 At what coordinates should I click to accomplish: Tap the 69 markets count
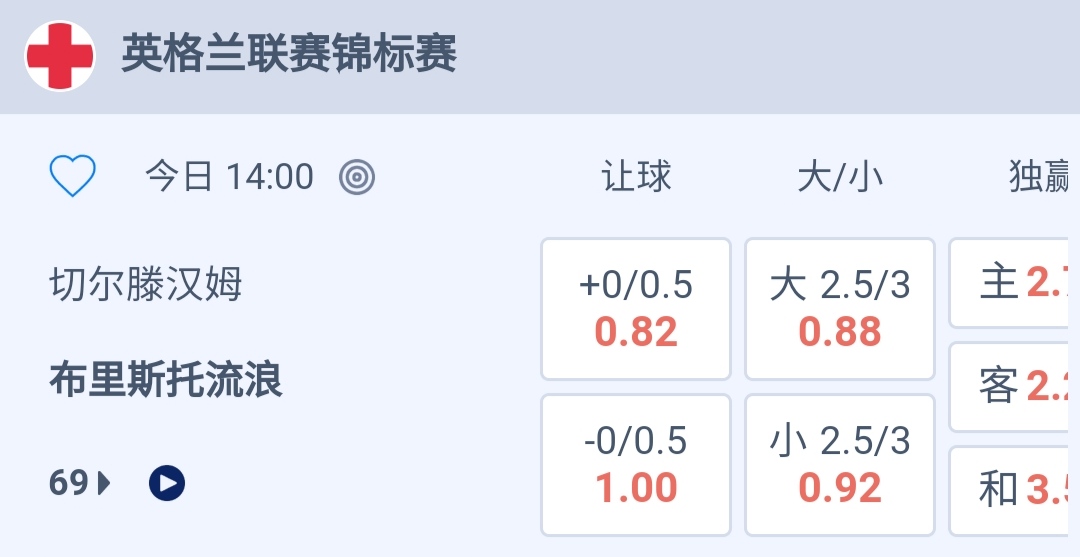click(69, 484)
